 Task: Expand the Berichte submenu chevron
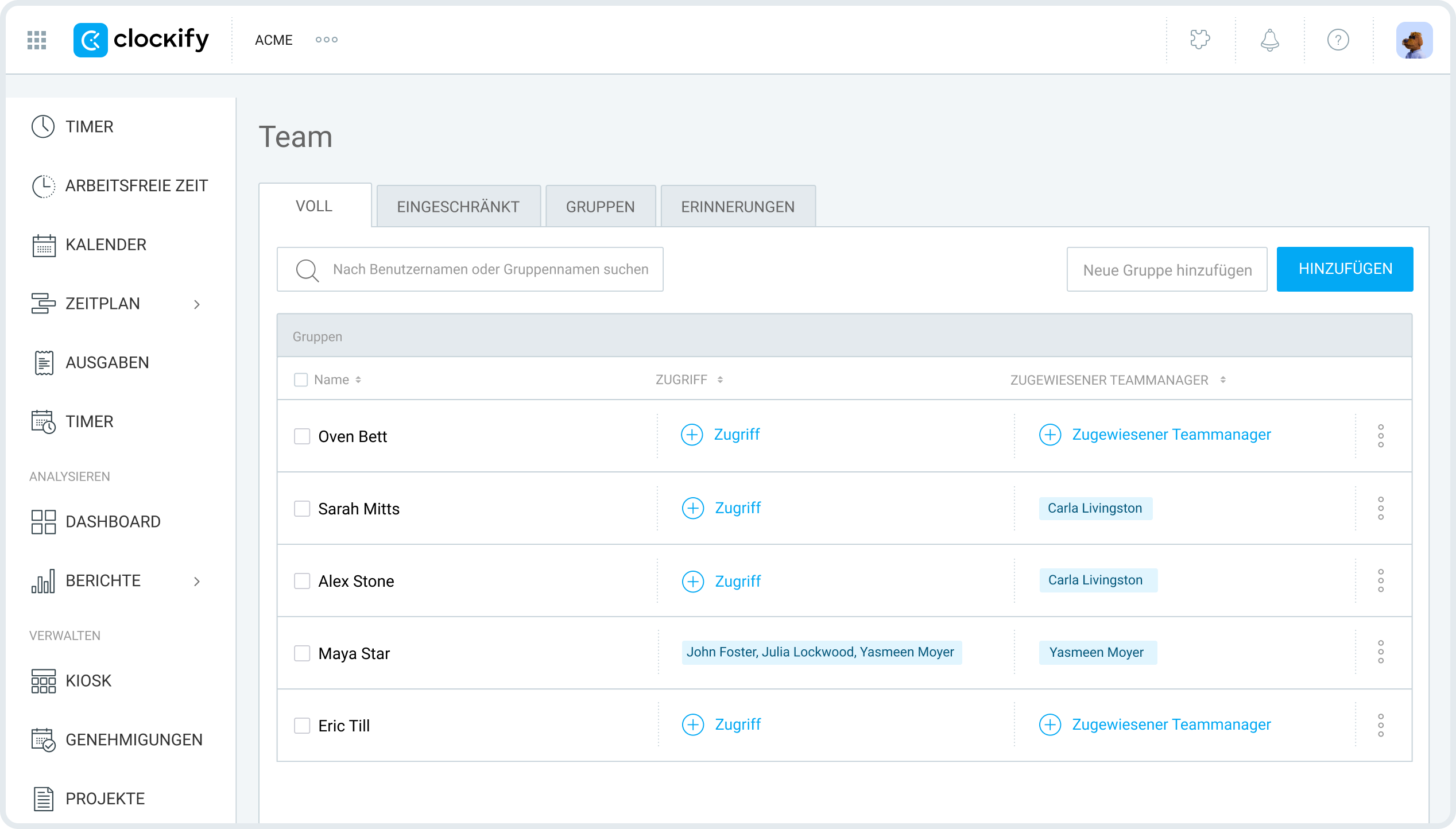pos(197,582)
